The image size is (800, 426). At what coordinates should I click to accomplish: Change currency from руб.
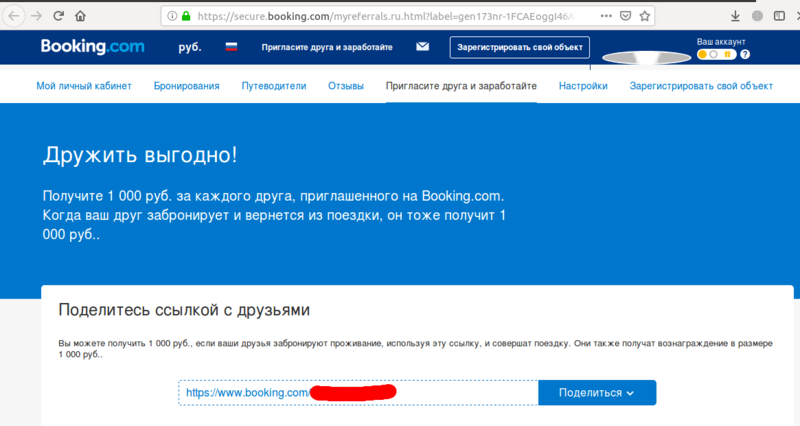[x=190, y=47]
